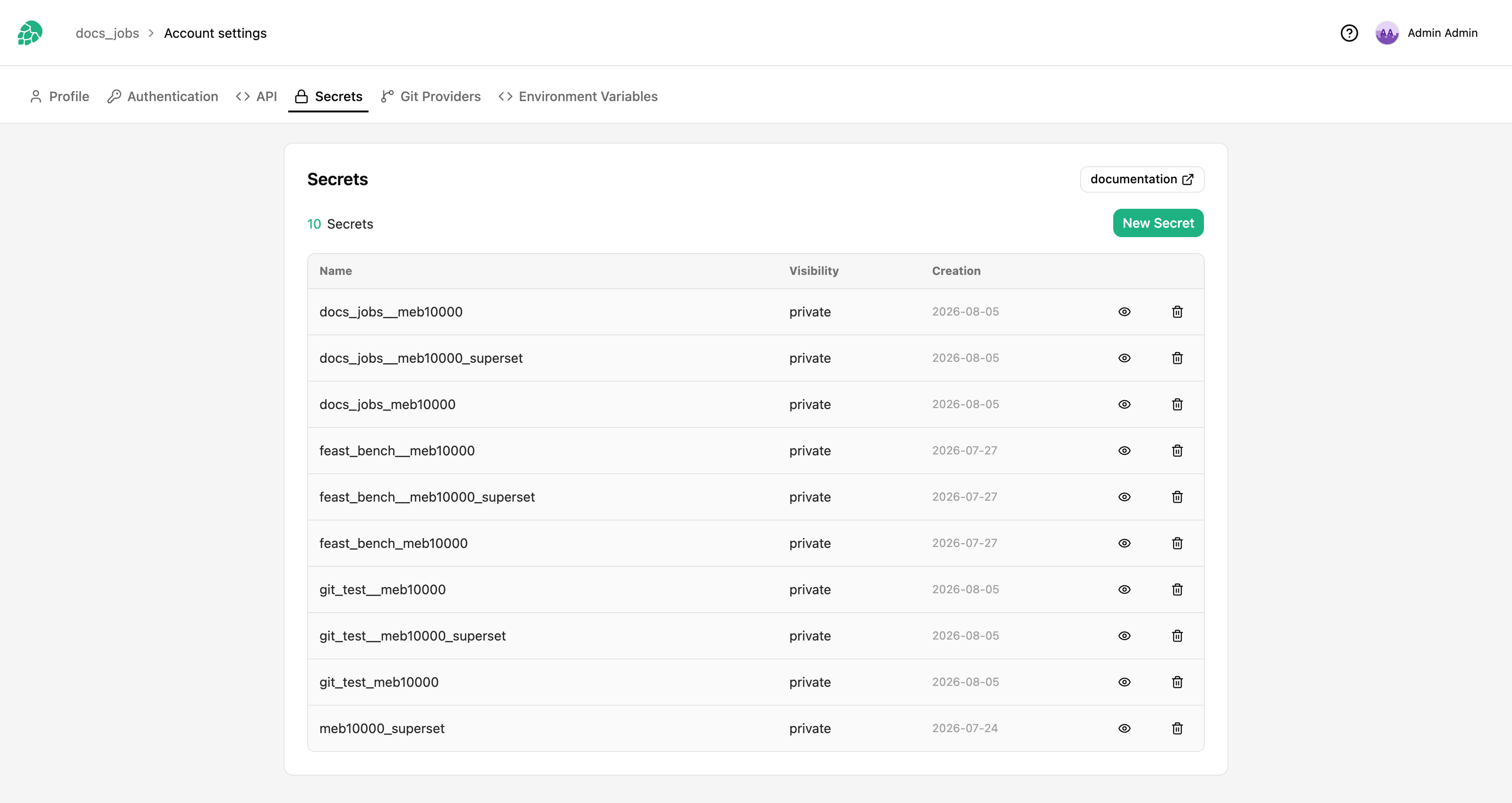
Task: Select the Secrets tab
Action: click(328, 96)
